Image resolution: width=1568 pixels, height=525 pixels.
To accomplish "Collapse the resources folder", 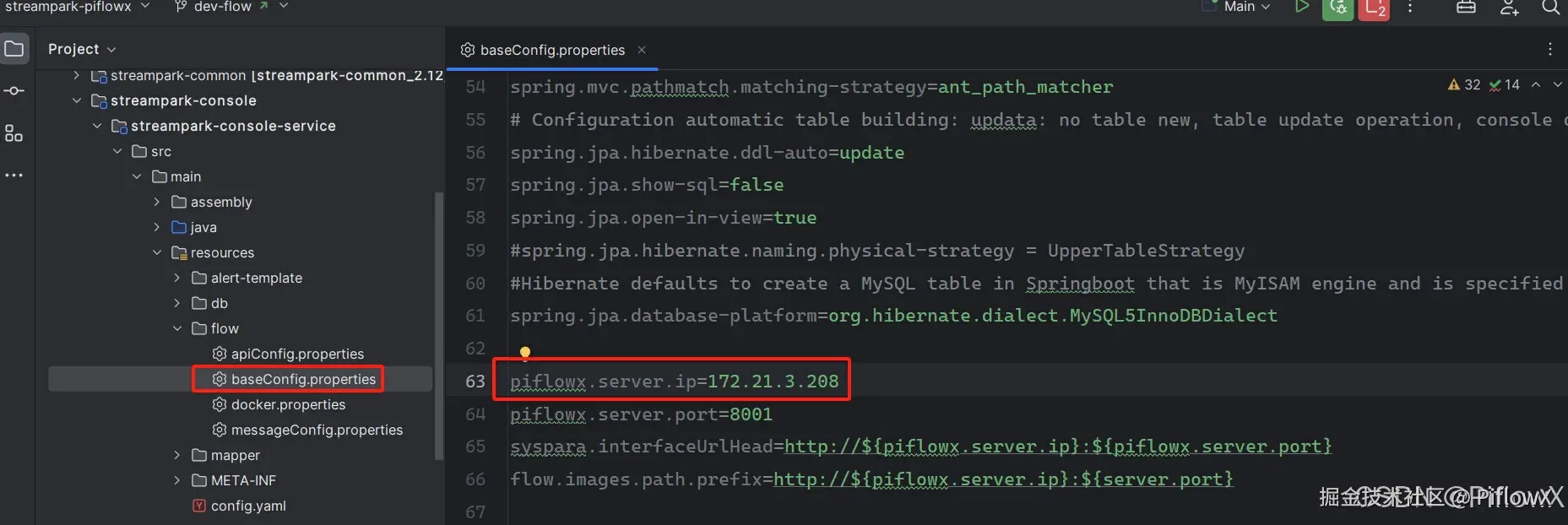I will coord(157,252).
